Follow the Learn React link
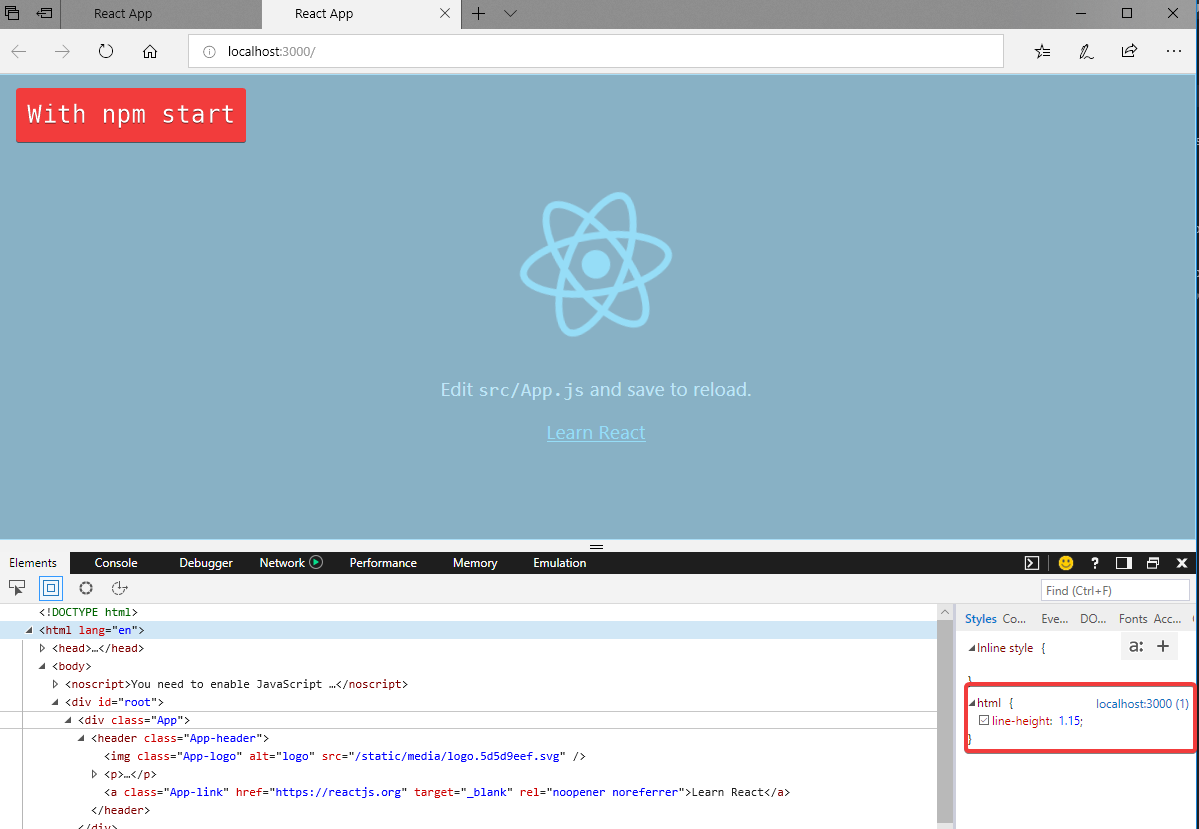The image size is (1199, 829). (x=596, y=433)
